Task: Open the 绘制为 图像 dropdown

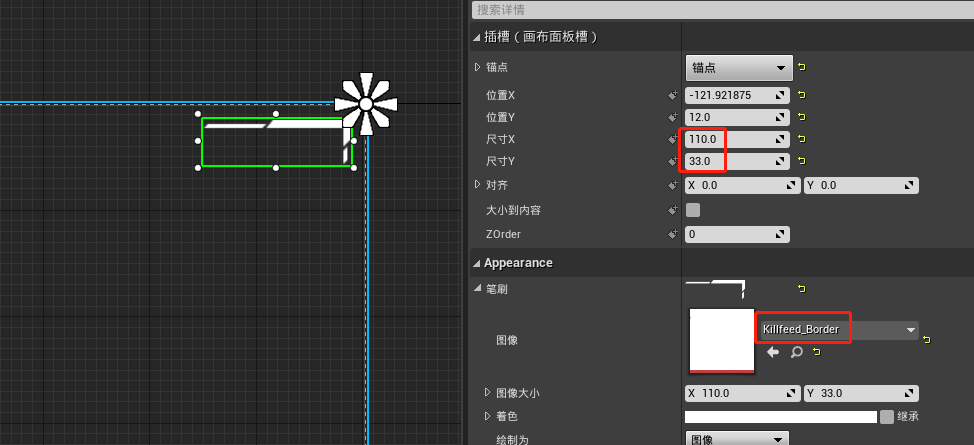Action: [x=737, y=439]
